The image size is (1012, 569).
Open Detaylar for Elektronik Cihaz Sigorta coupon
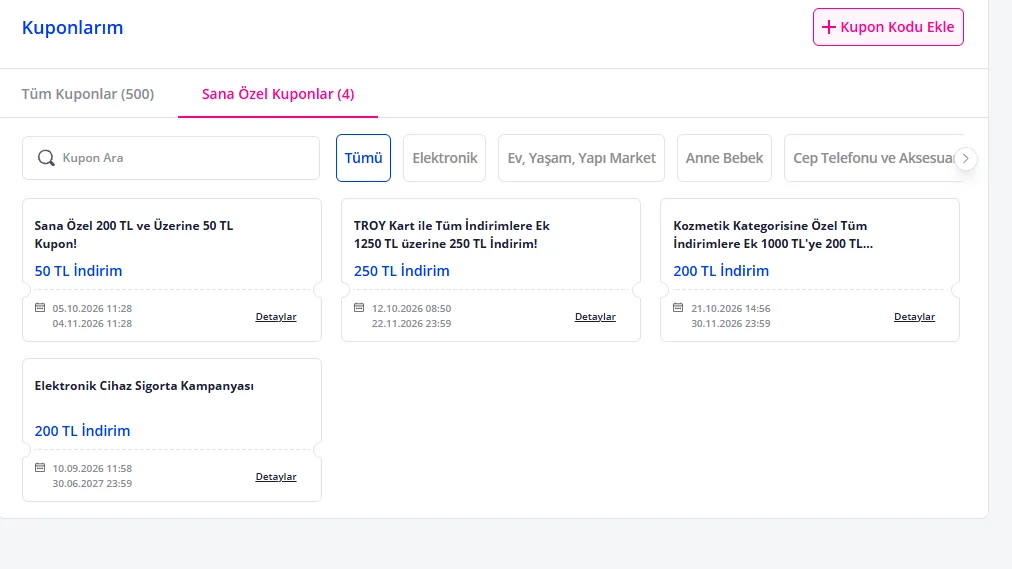tap(276, 477)
